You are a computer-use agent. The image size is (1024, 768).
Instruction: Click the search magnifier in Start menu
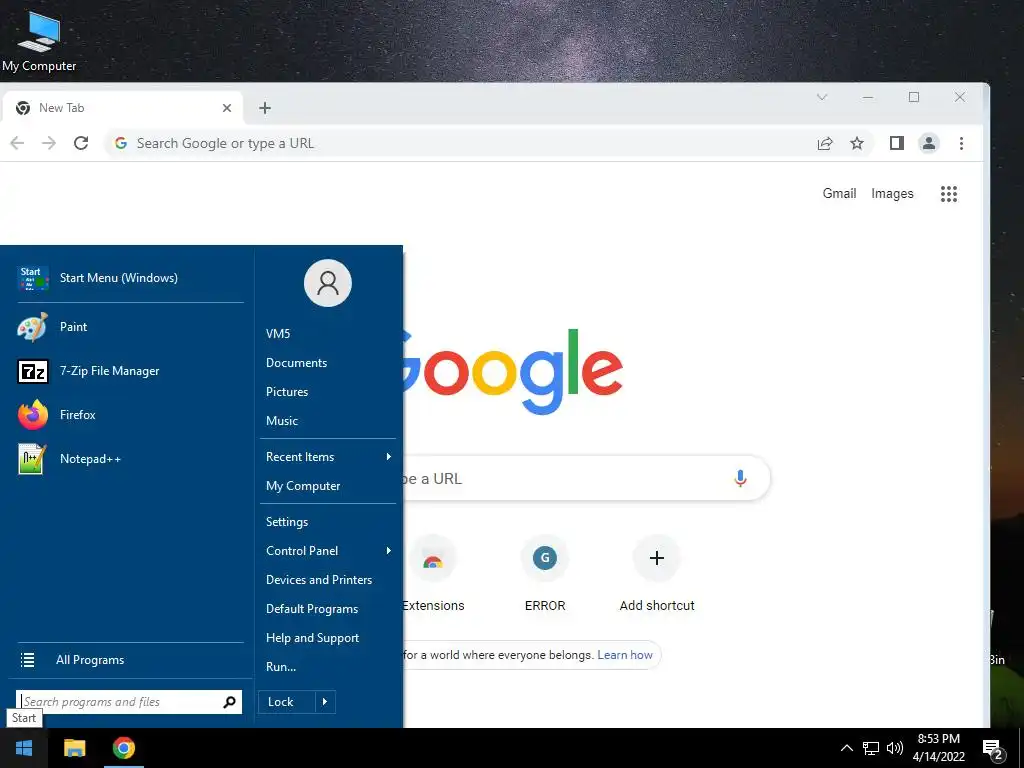229,702
